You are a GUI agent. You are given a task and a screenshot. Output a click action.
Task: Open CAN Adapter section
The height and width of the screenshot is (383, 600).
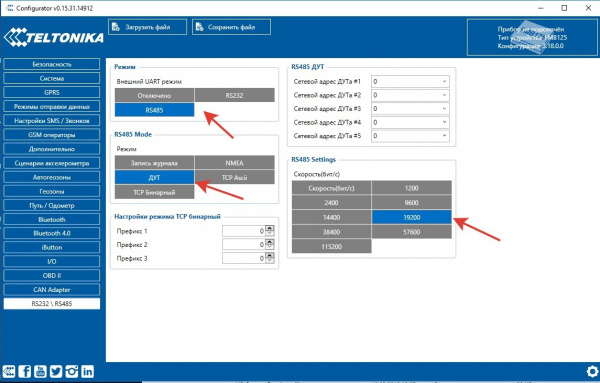[52, 290]
